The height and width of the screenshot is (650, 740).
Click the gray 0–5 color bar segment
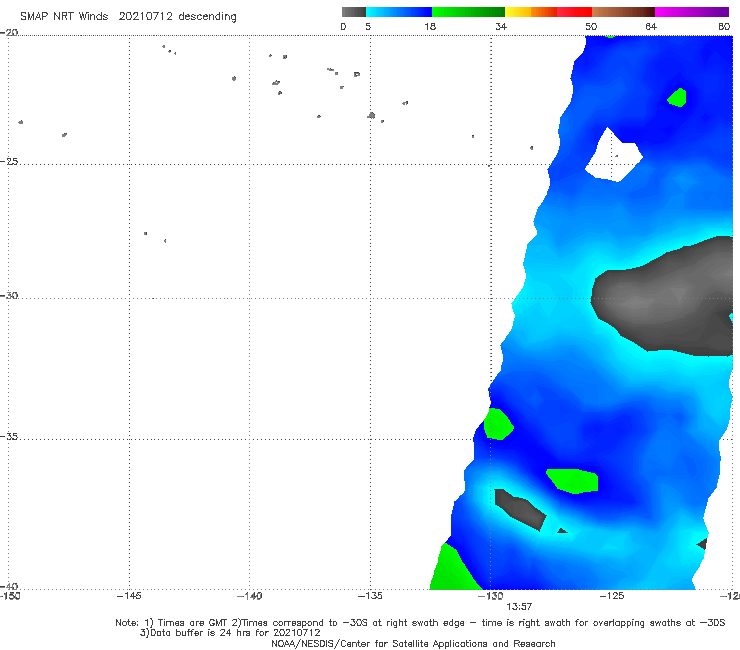click(354, 12)
